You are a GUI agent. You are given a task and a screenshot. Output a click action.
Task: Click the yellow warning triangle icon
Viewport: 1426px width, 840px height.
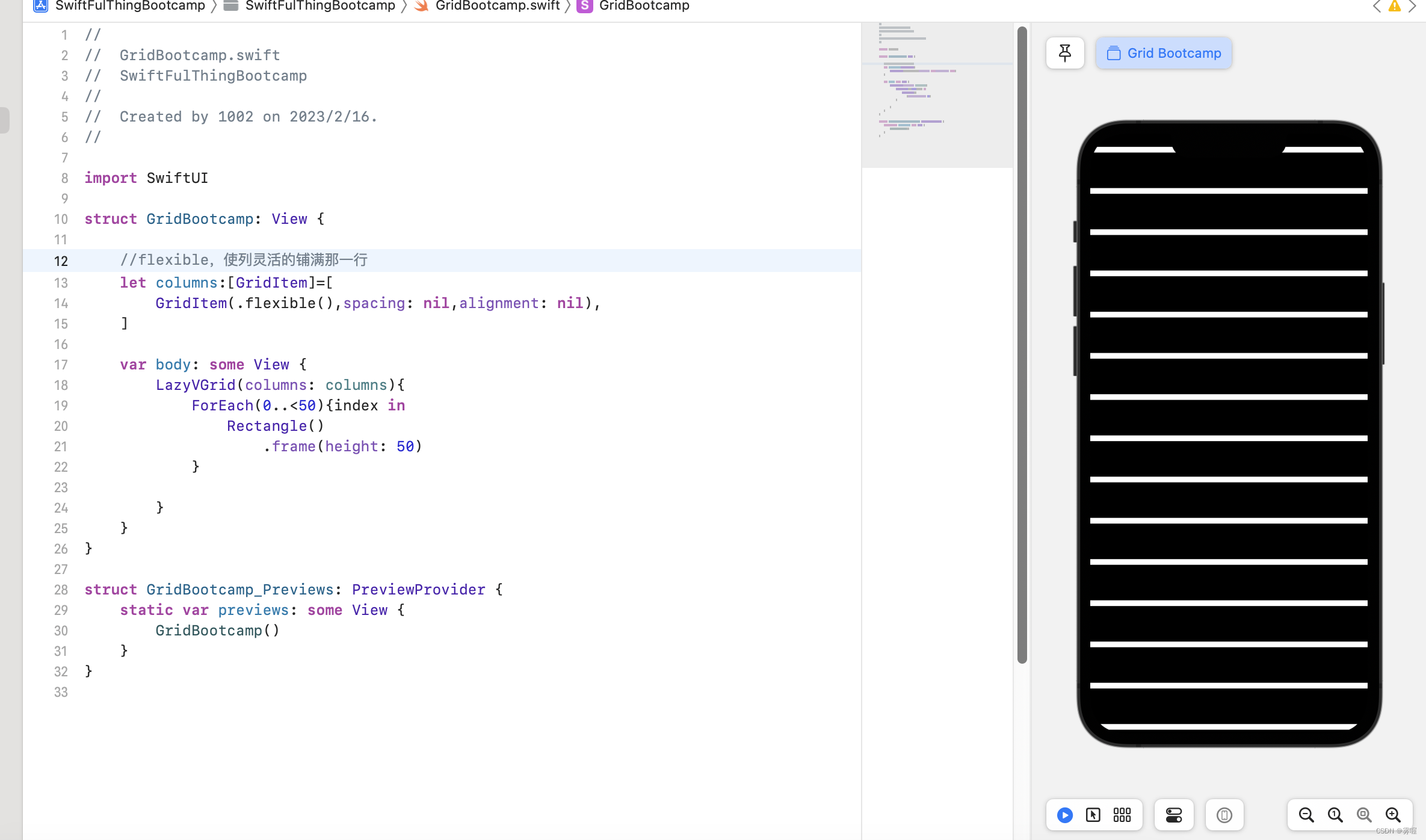pyautogui.click(x=1394, y=6)
